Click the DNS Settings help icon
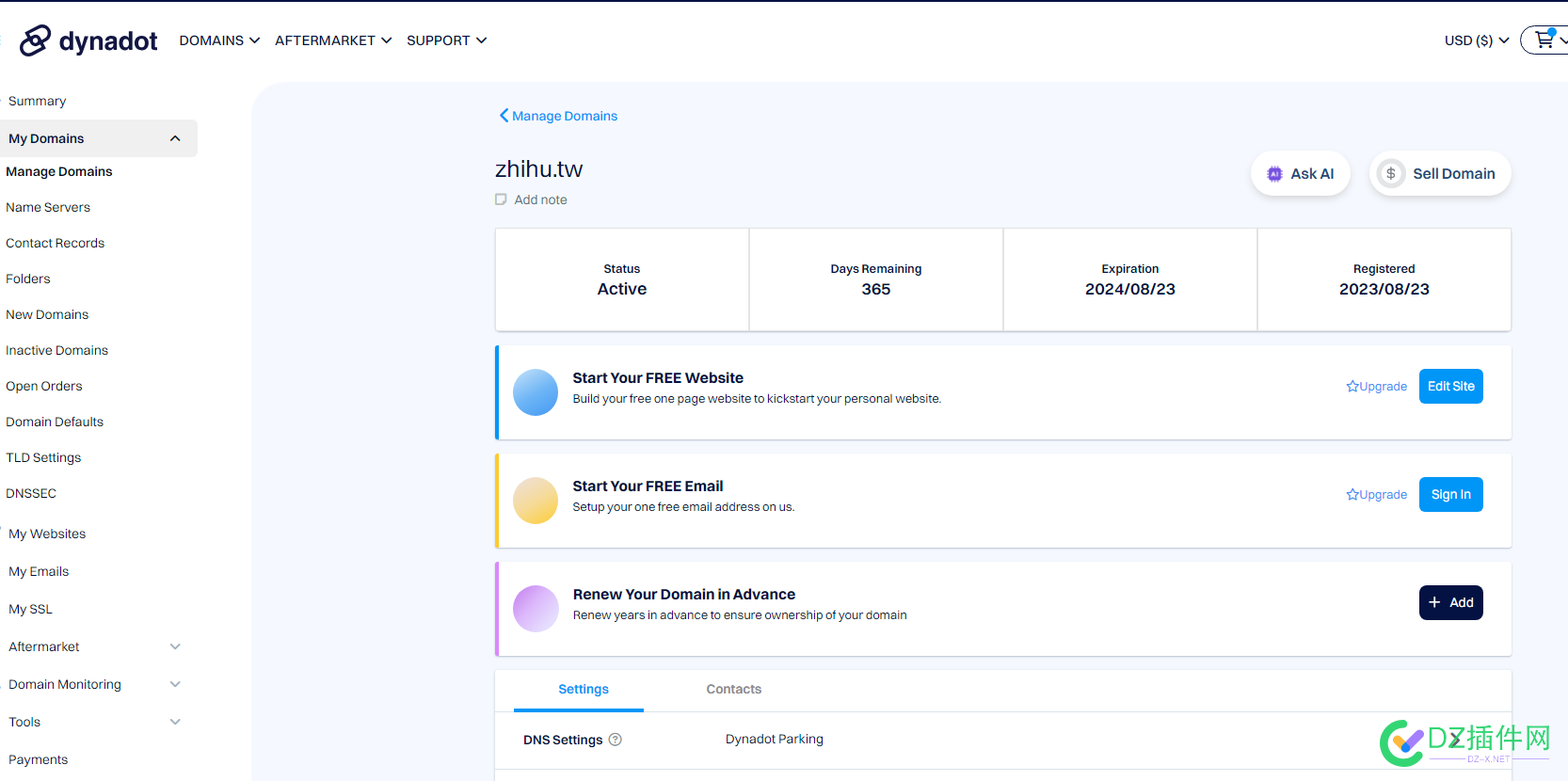The image size is (1568, 781). (616, 740)
